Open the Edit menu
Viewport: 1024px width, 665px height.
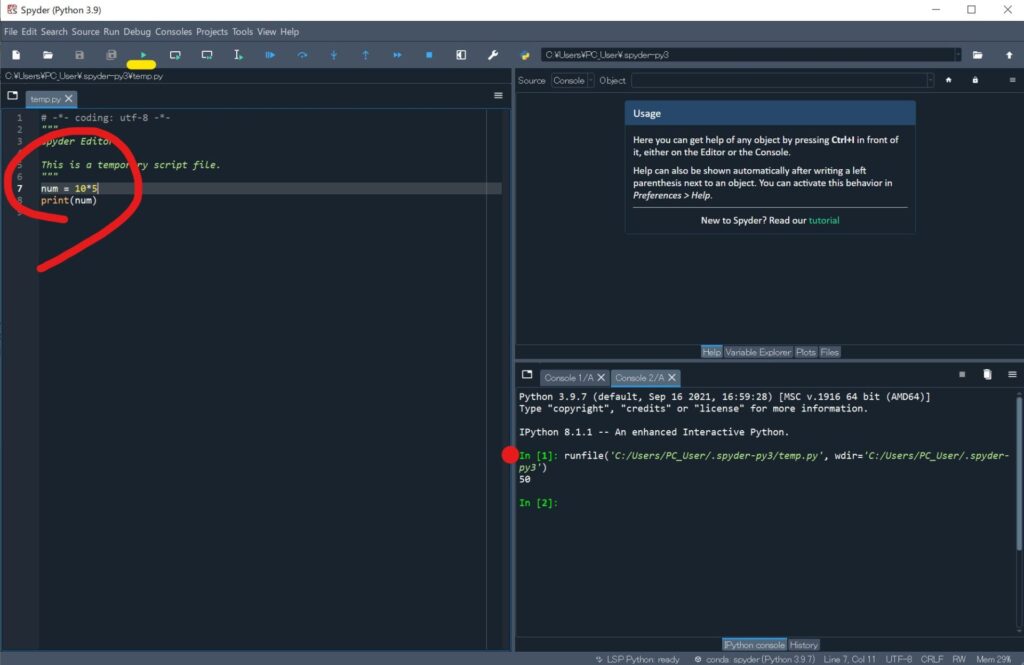[x=29, y=31]
